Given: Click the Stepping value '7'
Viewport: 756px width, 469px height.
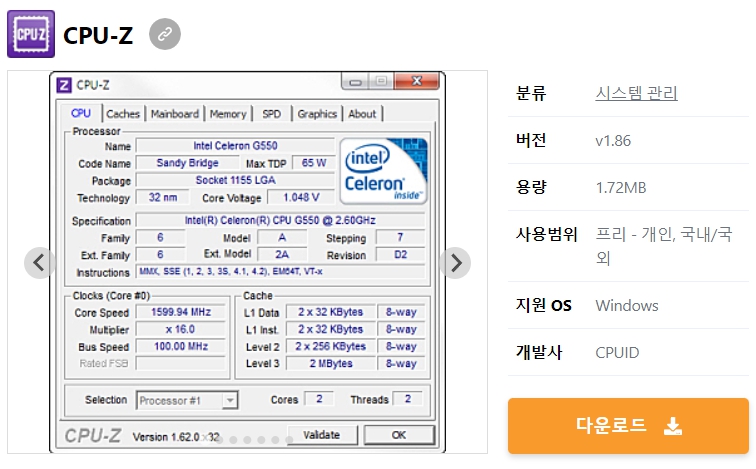Looking at the screenshot, I should [x=400, y=238].
